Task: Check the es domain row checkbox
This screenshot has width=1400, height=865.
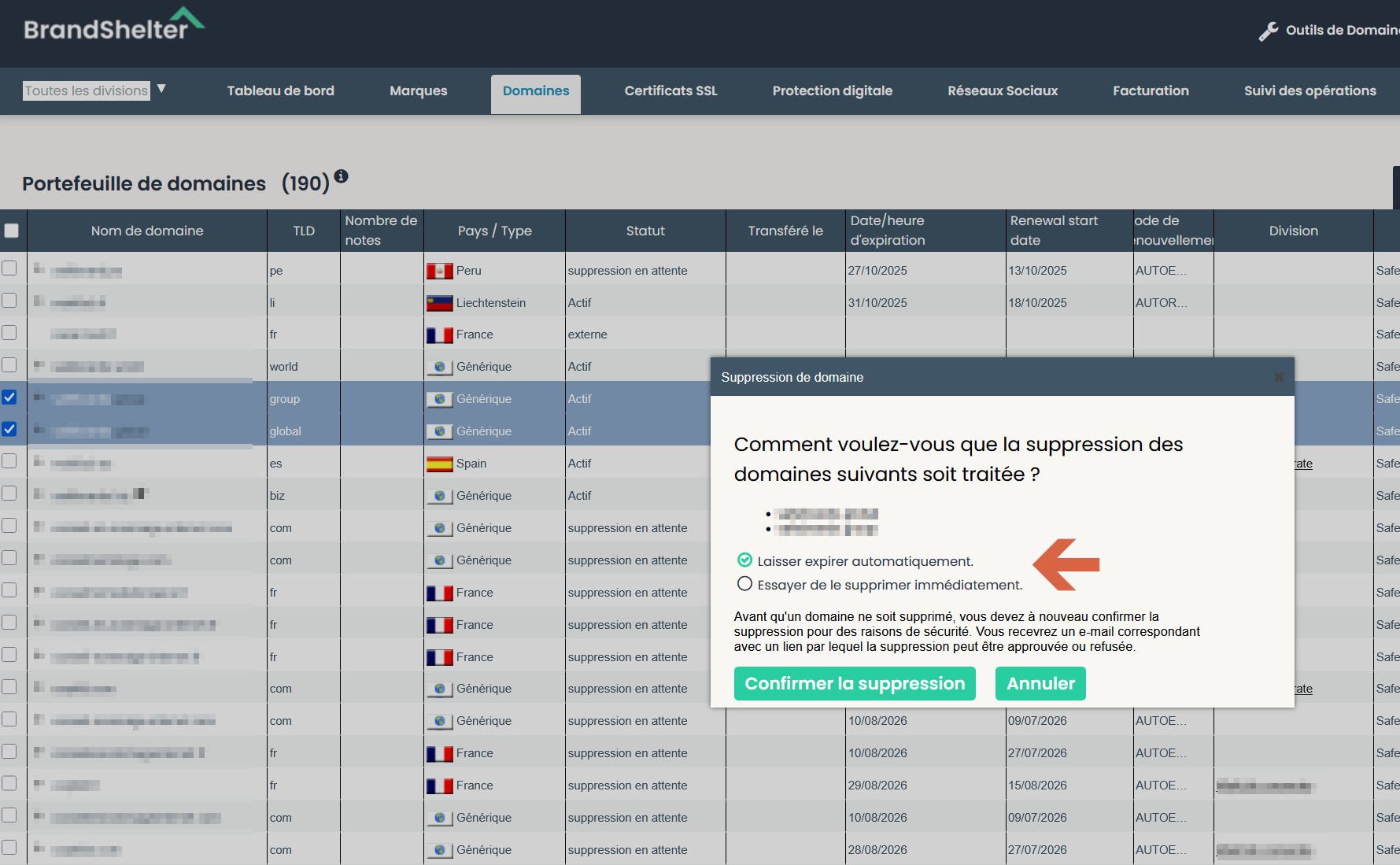Action: click(x=9, y=460)
